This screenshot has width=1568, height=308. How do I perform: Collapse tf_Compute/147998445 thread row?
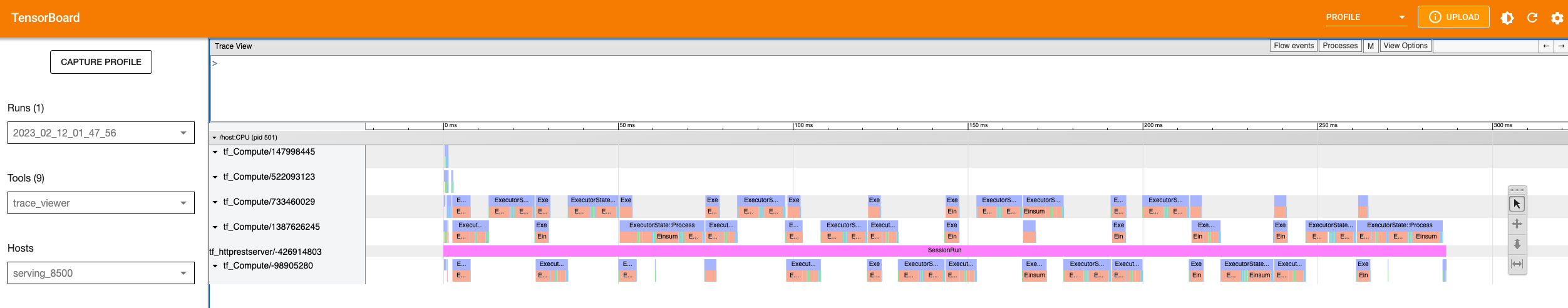(215, 152)
